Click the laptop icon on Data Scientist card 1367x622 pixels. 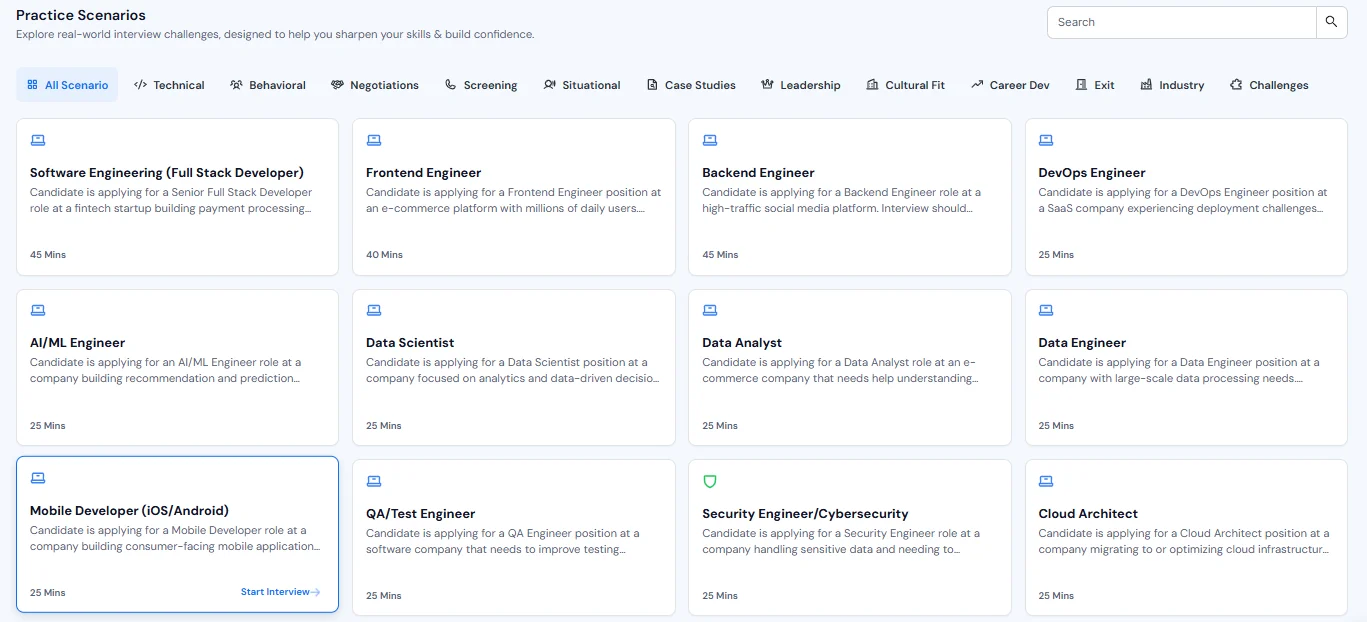pos(374,310)
